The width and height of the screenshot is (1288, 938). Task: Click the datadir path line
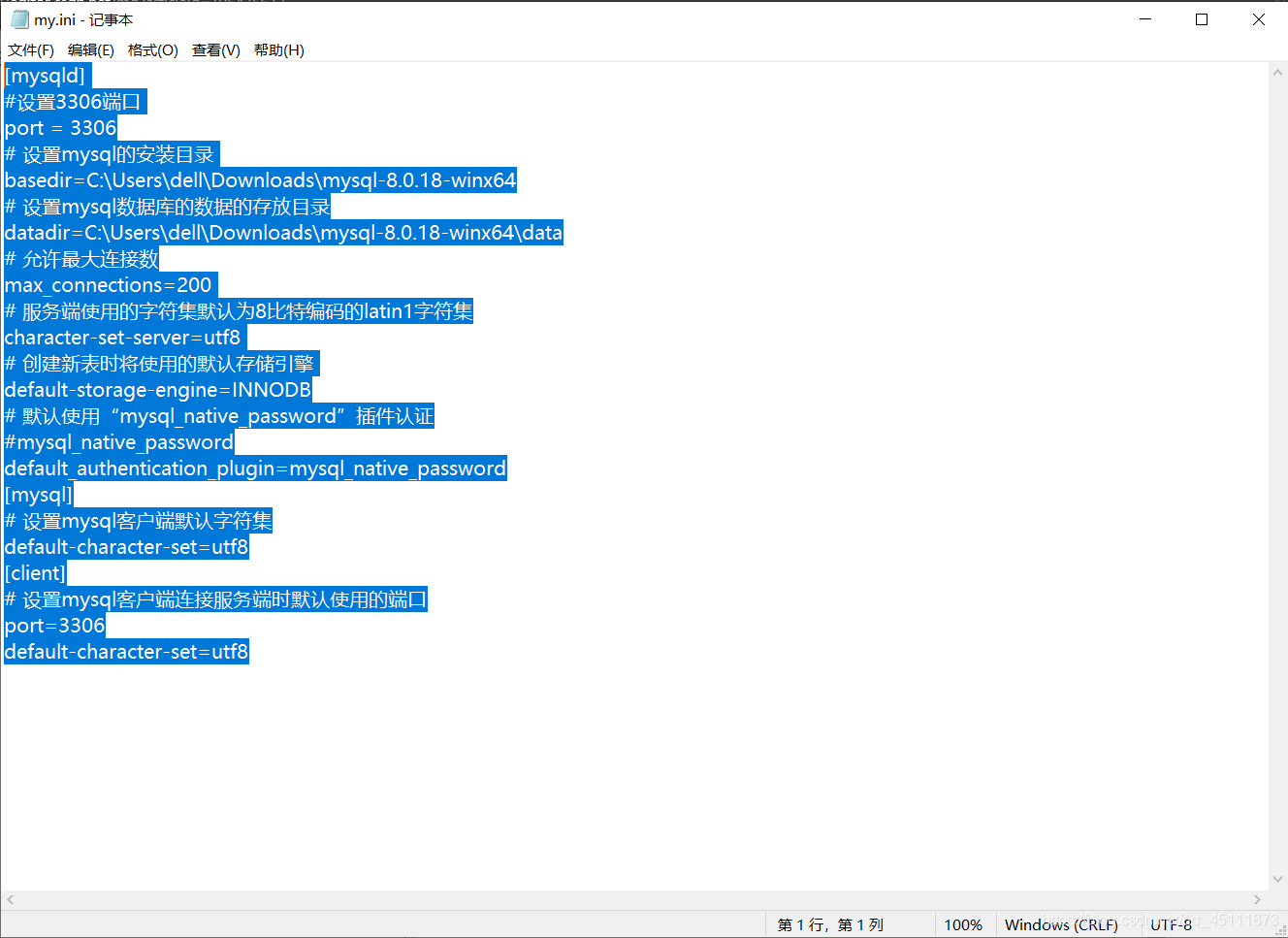point(283,233)
